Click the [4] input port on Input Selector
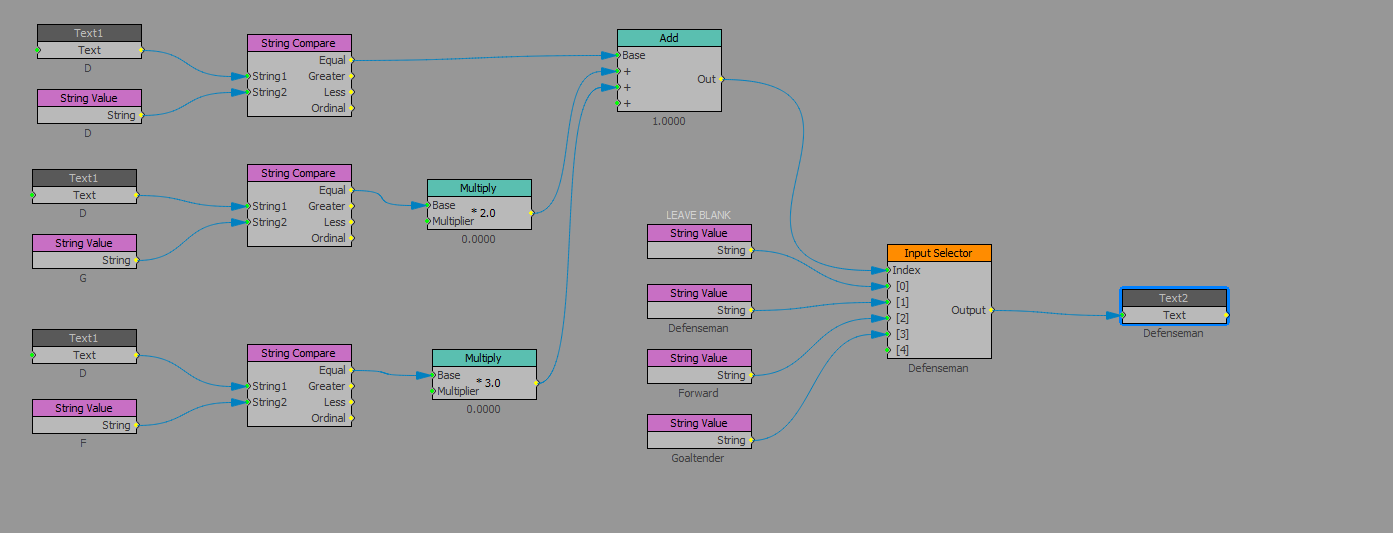The height and width of the screenshot is (533, 1393). pyautogui.click(x=890, y=350)
